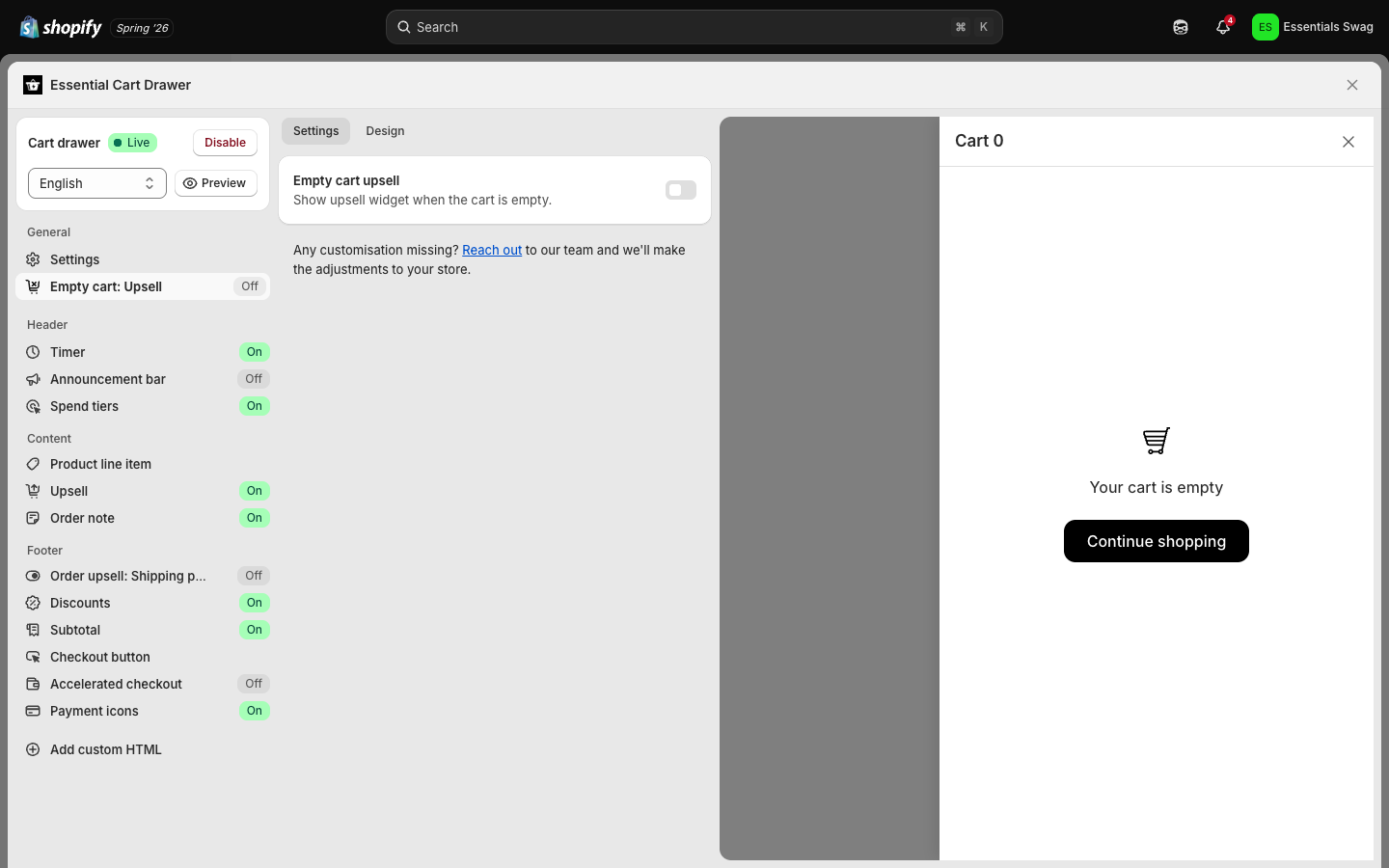The image size is (1389, 868).
Task: Click the Discounts On badge
Action: click(254, 603)
